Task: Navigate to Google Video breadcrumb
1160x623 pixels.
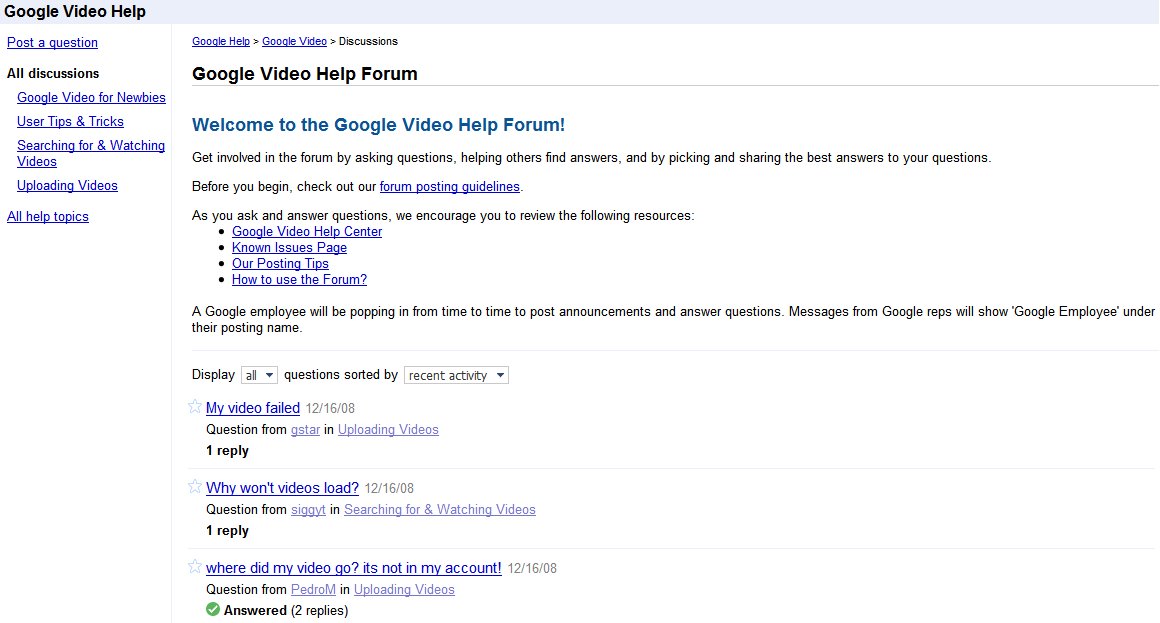Action: point(294,42)
